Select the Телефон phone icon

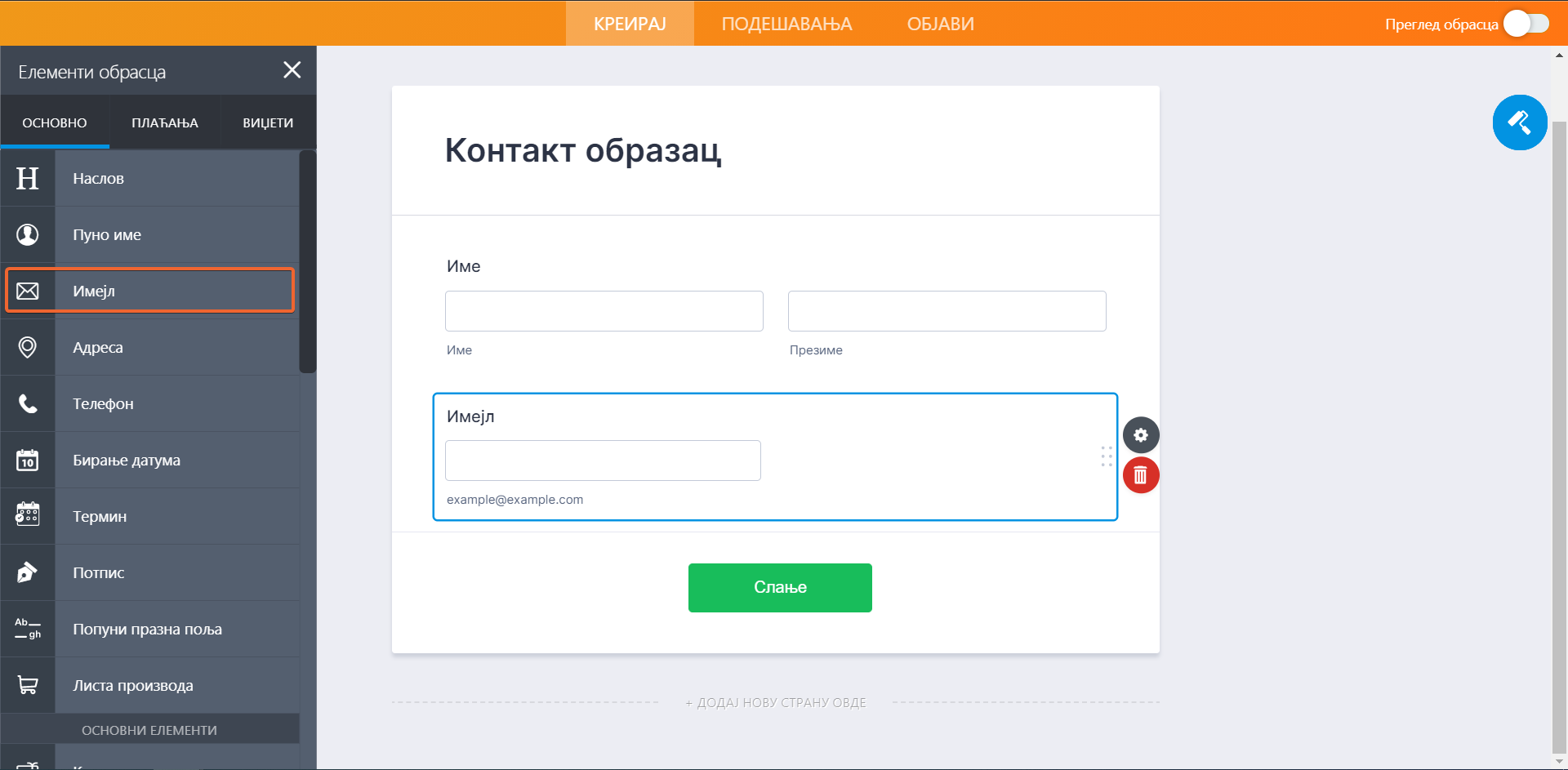tap(27, 403)
